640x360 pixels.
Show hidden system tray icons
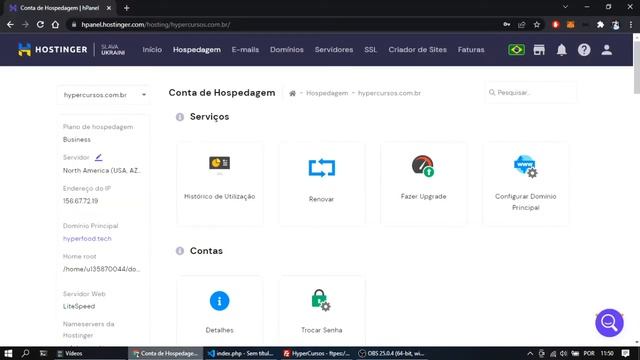(530, 353)
